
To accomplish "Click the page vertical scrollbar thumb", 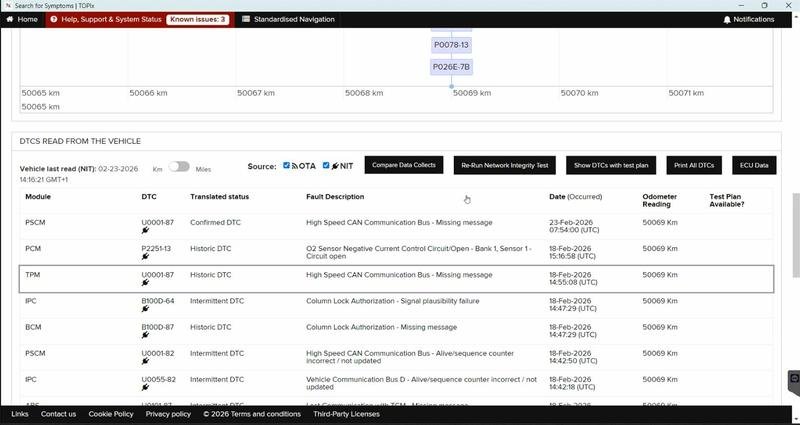I will (795, 236).
